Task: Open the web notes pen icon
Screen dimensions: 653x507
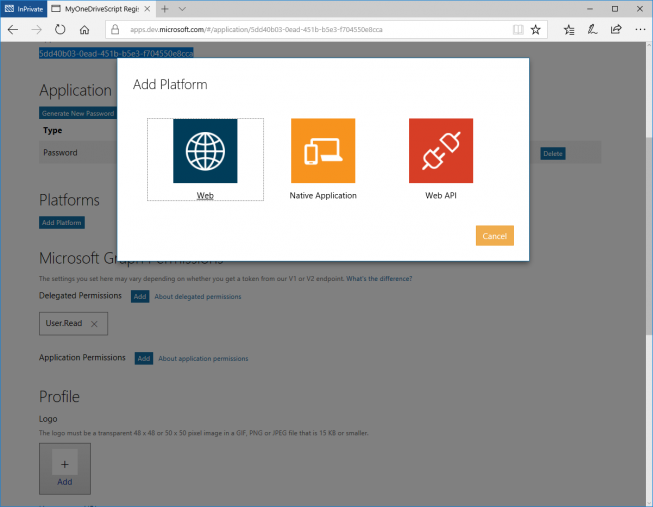Action: [x=592, y=30]
